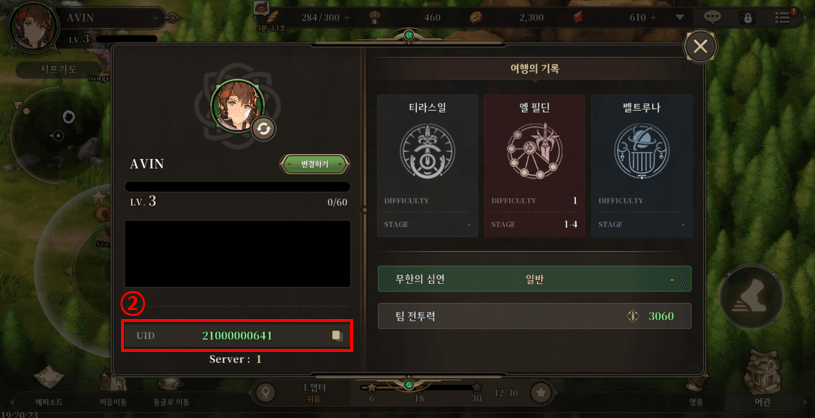Image resolution: width=815 pixels, height=418 pixels.
Task: Add stamina with plus next to 284/300
Action: [x=347, y=18]
